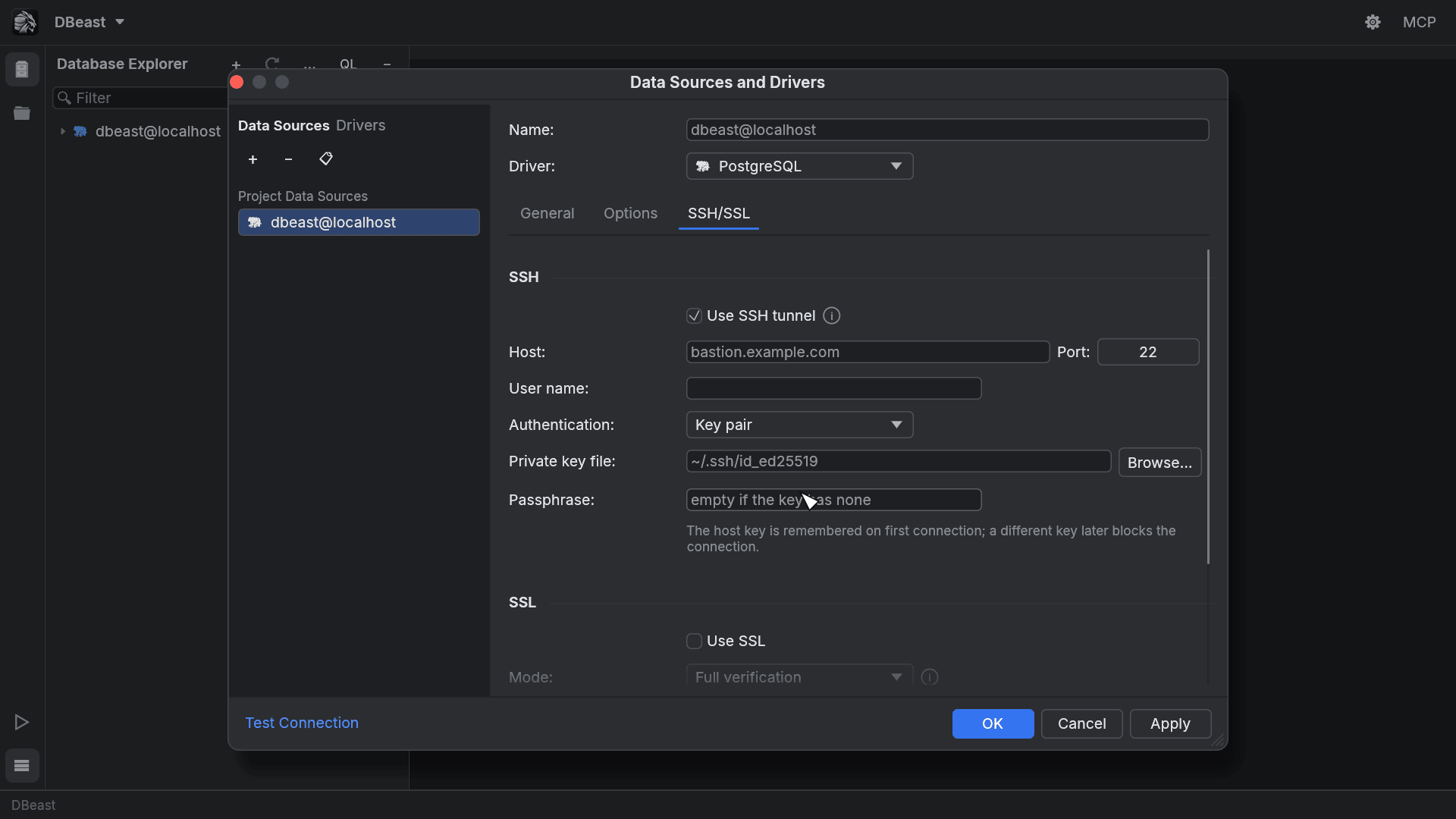Click the Name field dbeast@localhost

947,130
